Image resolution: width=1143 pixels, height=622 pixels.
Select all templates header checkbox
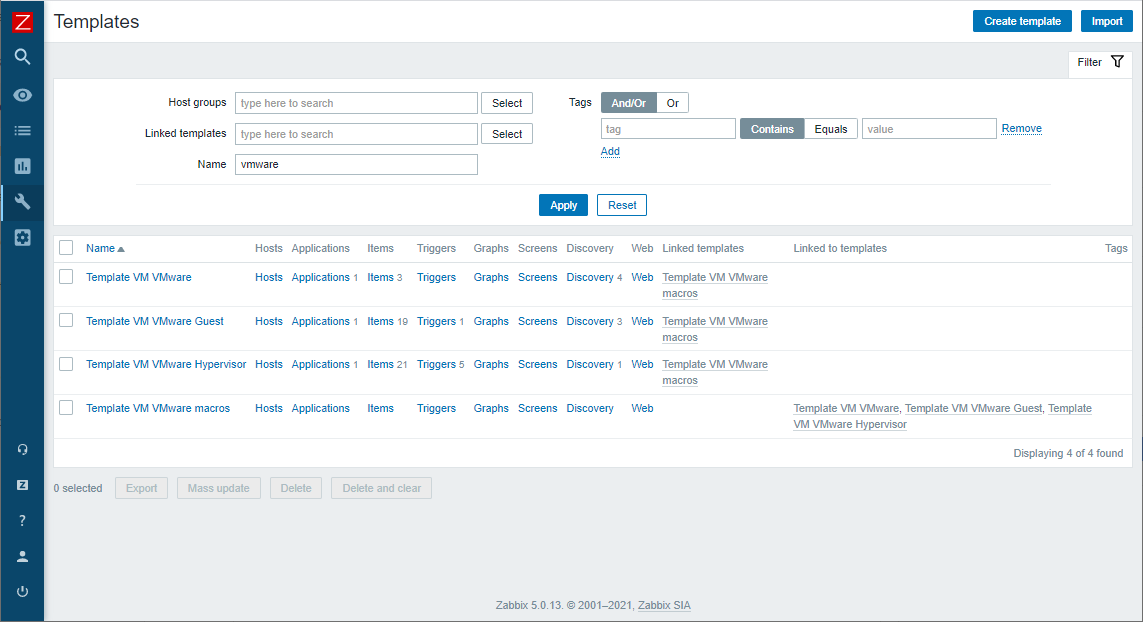(66, 248)
